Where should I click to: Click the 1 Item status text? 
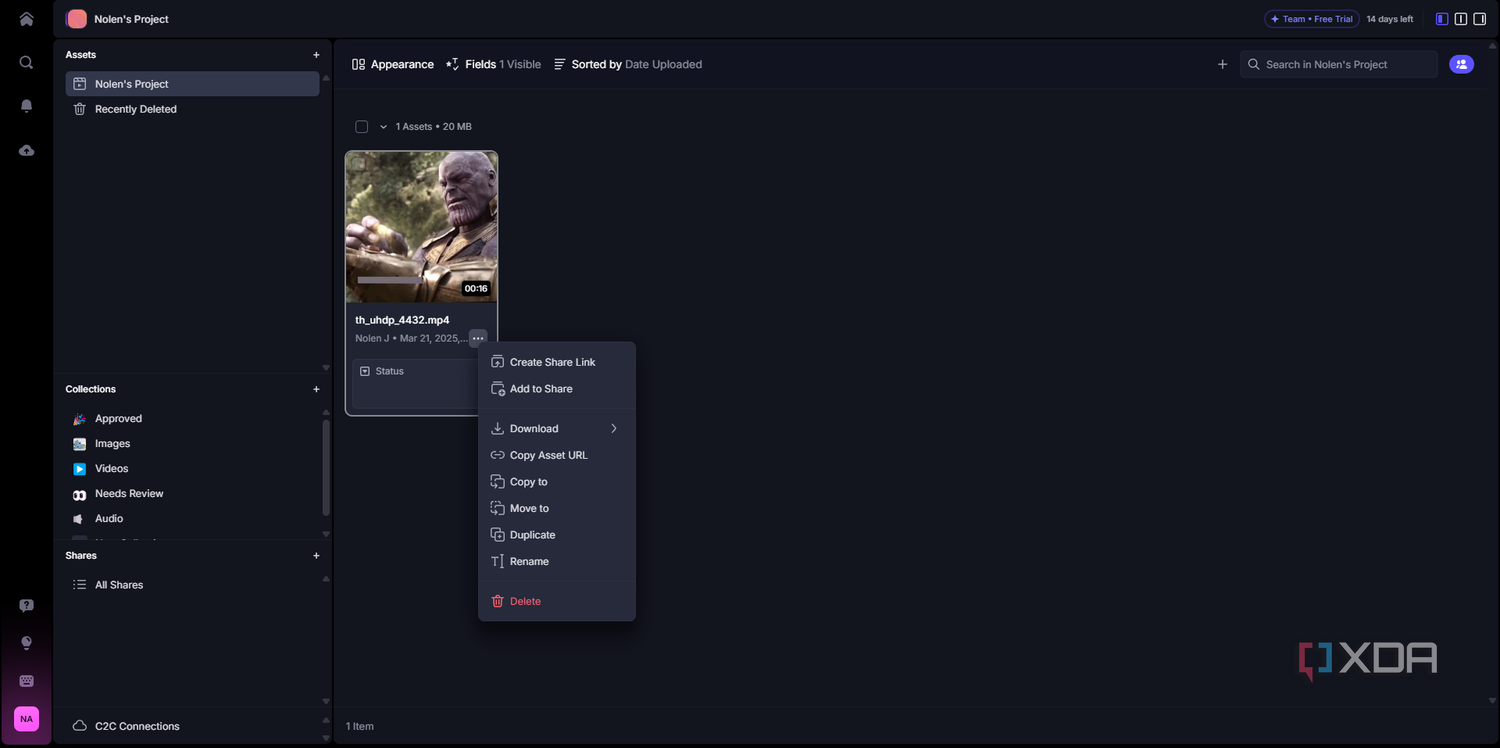point(360,726)
